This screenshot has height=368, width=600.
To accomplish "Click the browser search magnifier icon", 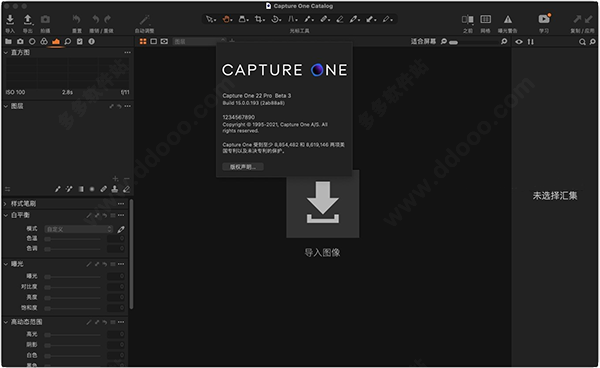I will pyautogui.click(x=582, y=42).
